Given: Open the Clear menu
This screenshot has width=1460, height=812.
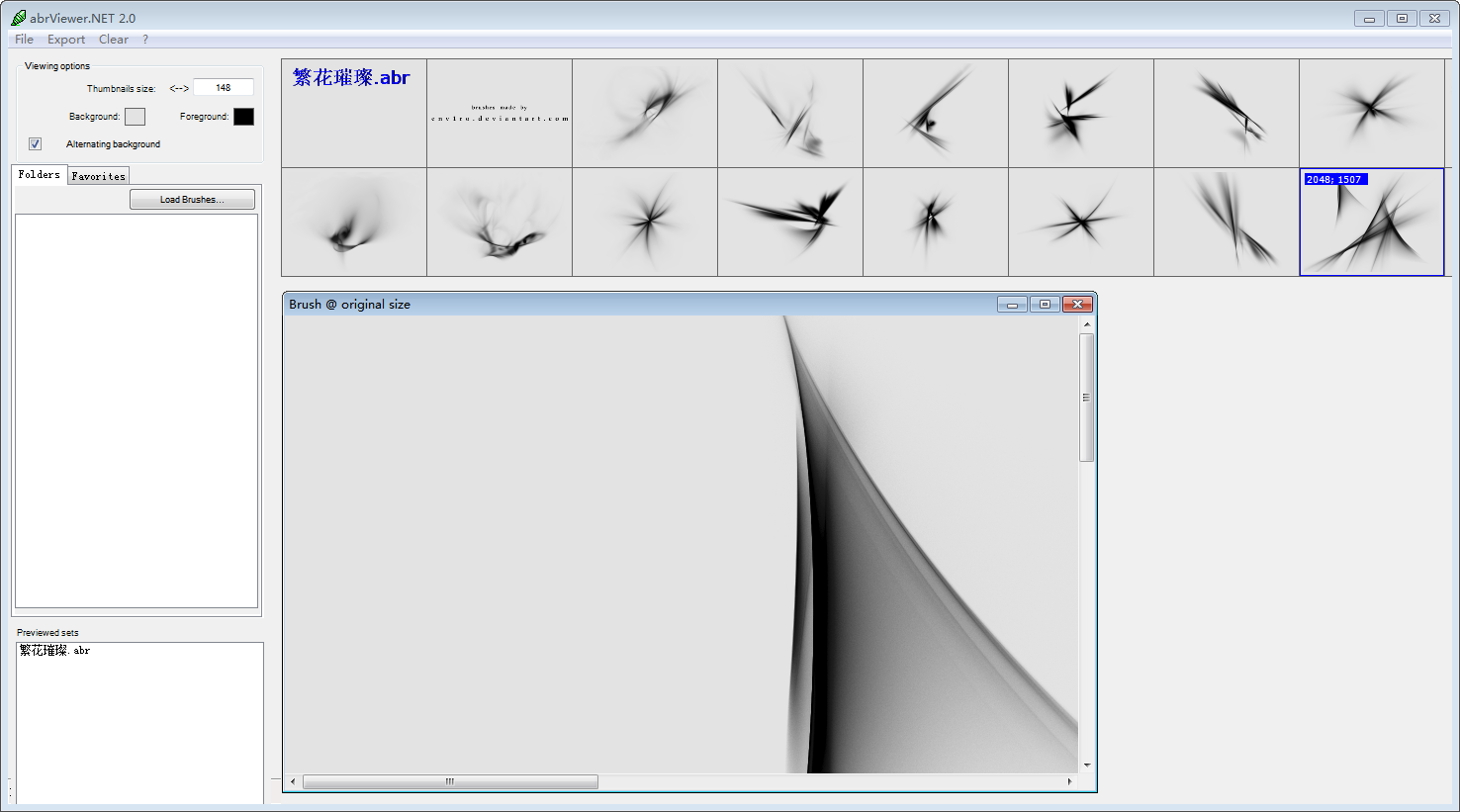Looking at the screenshot, I should pyautogui.click(x=114, y=40).
